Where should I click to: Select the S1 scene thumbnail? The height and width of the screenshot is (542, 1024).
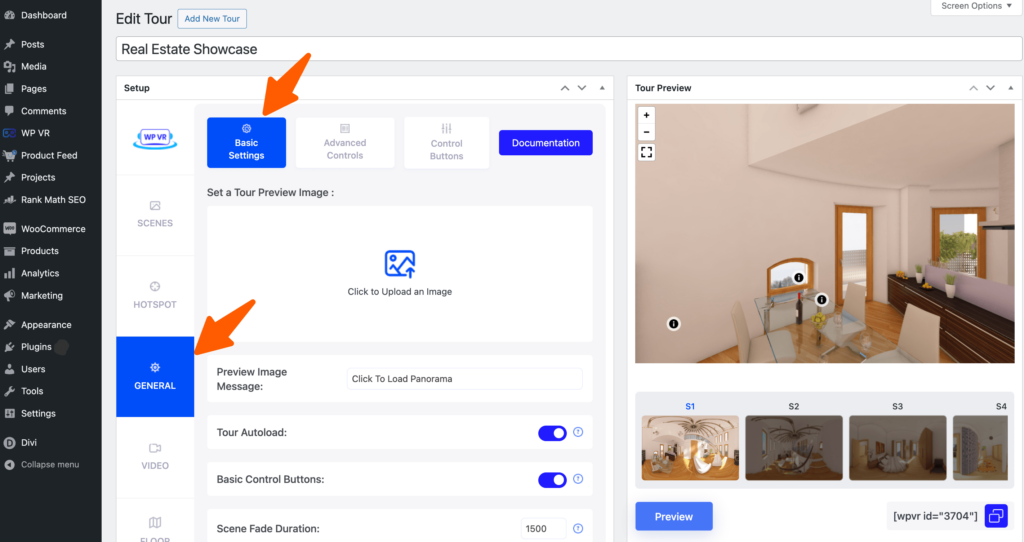690,448
